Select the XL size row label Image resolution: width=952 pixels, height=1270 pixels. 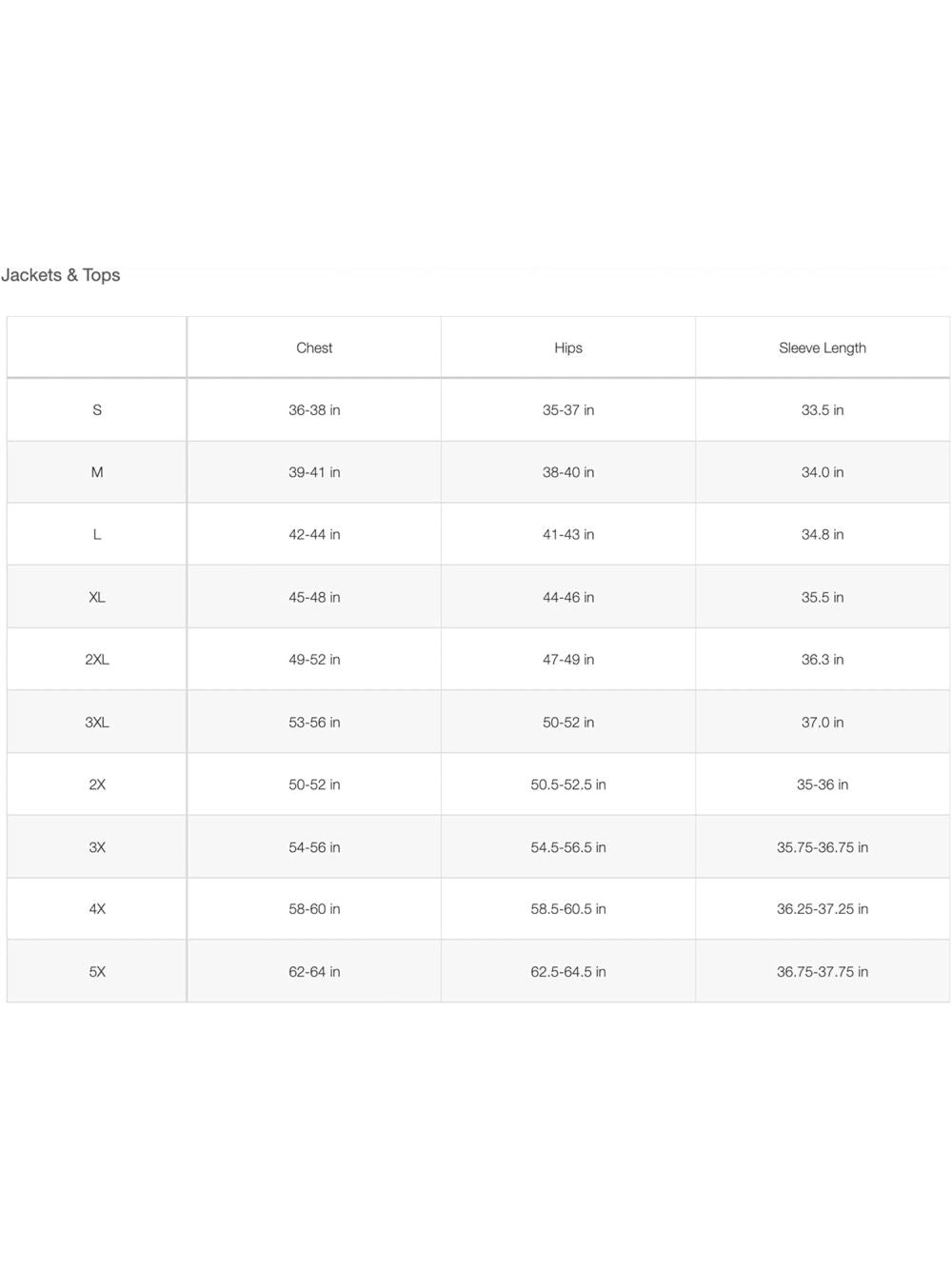(97, 598)
